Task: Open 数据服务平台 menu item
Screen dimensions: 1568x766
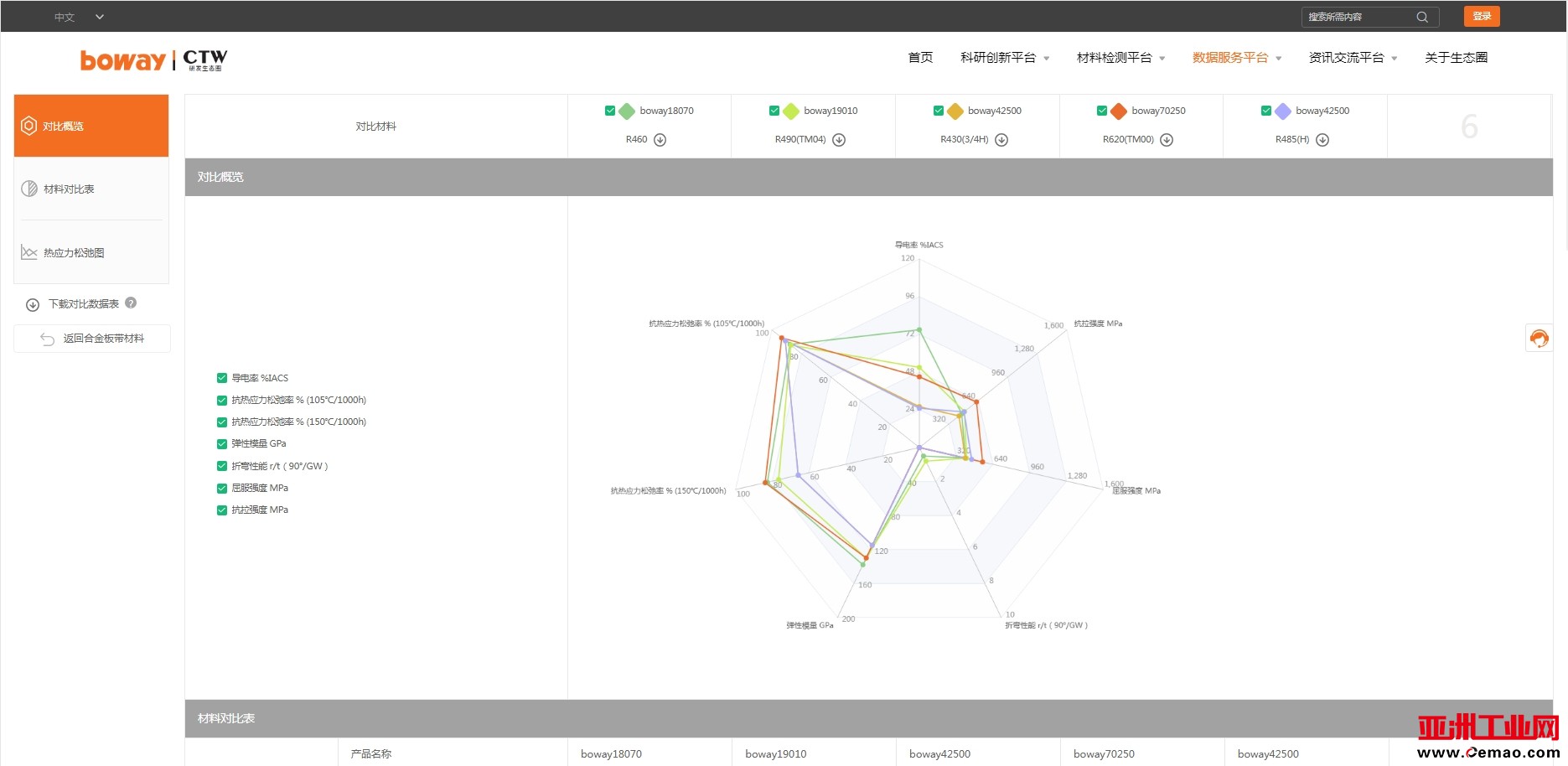Action: 1230,58
